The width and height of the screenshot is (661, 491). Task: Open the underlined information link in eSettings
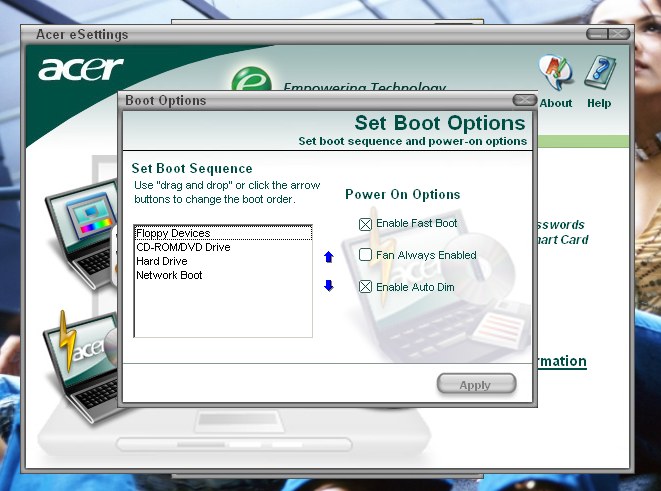[562, 362]
